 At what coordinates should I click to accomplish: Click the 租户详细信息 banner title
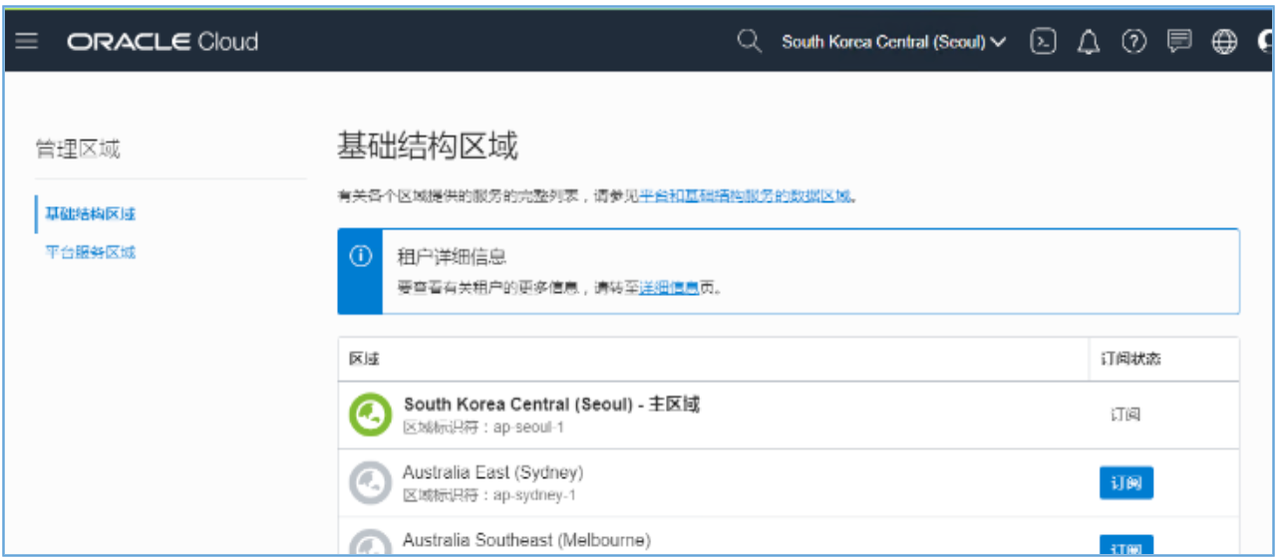[x=451, y=258]
